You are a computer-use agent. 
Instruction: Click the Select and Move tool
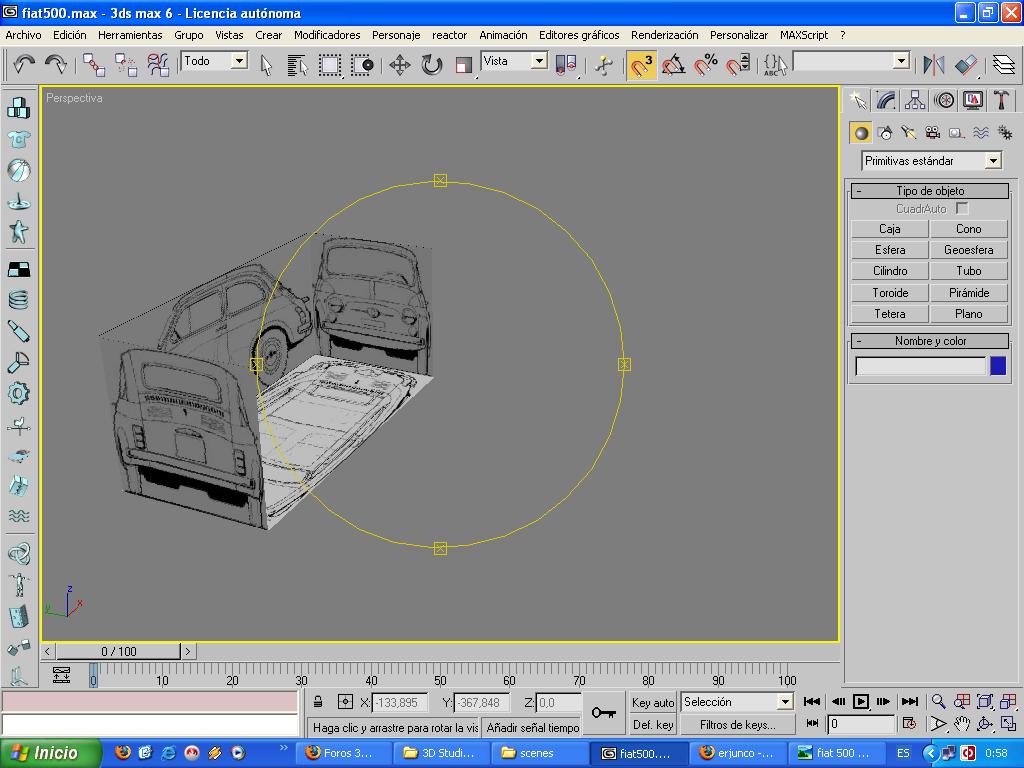pos(400,66)
